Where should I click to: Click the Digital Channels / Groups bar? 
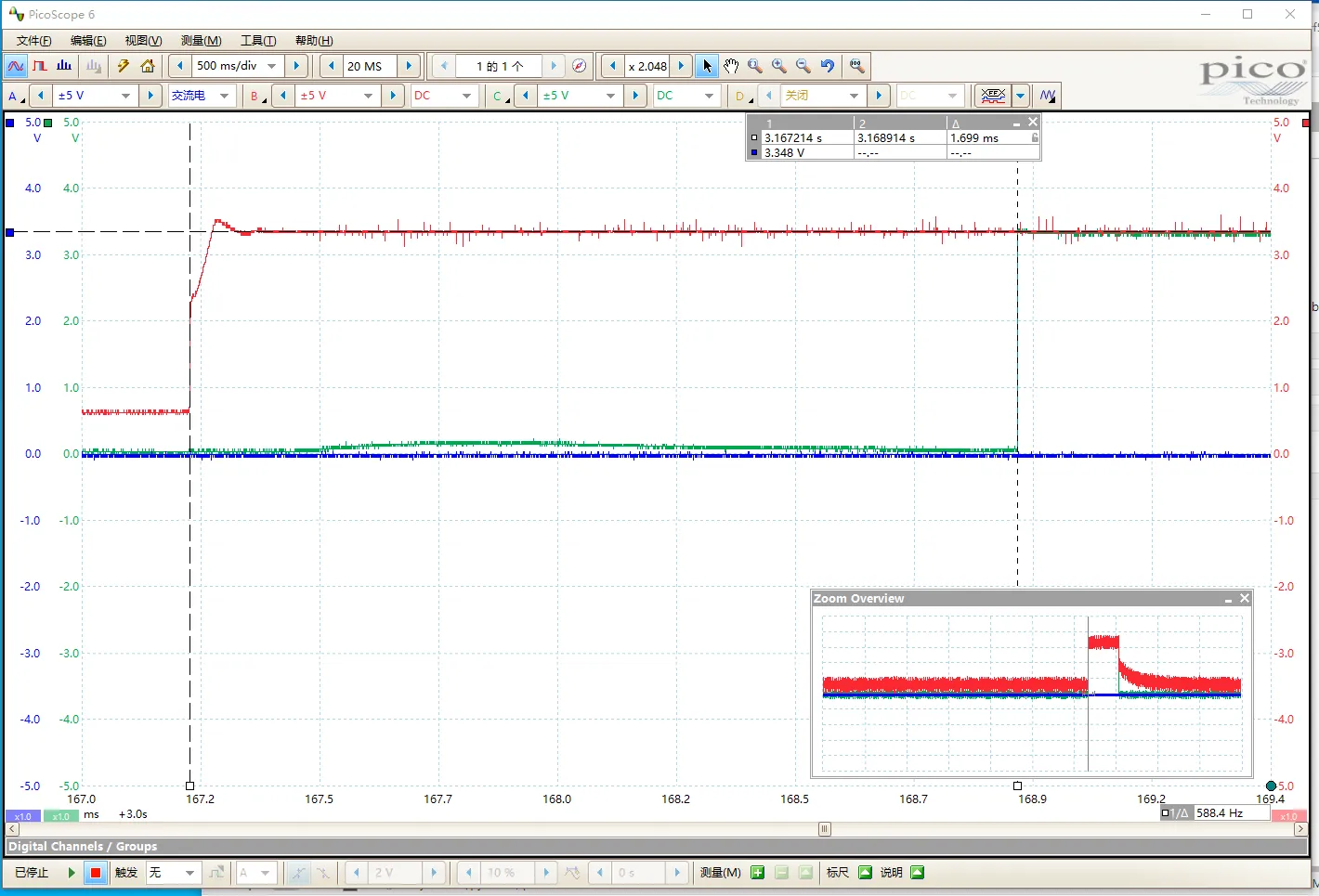pyautogui.click(x=657, y=846)
